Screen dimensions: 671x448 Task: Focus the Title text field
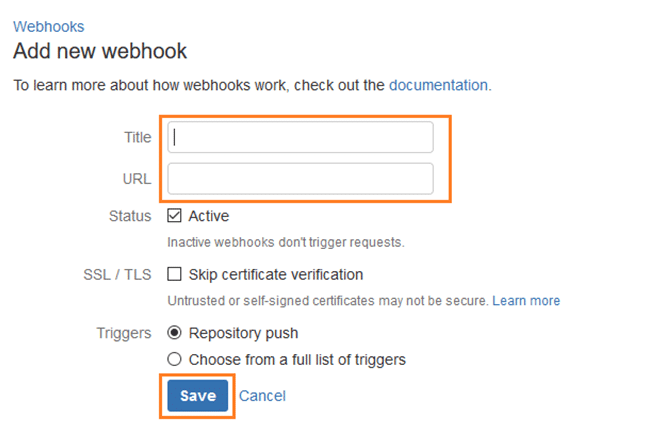point(300,137)
